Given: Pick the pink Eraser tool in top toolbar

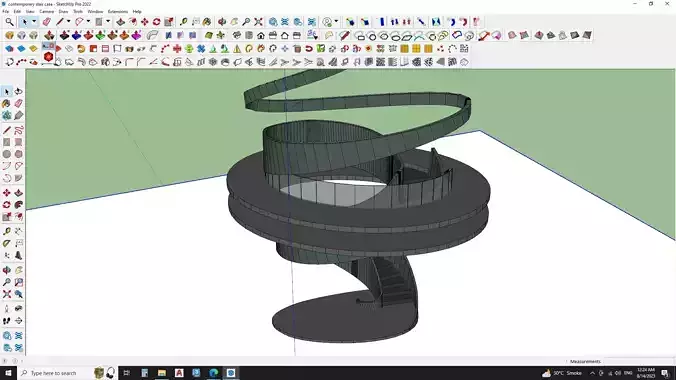Looking at the screenshot, I should point(47,22).
